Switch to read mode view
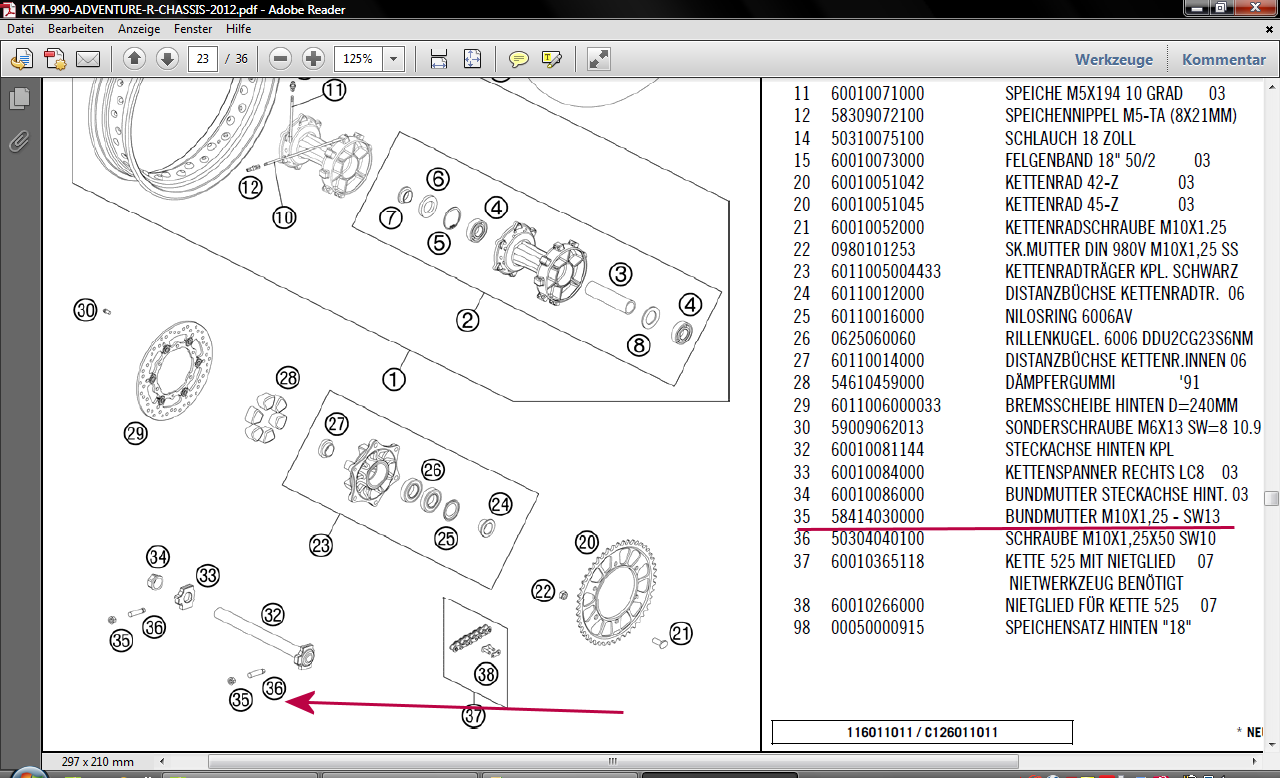Image resolution: width=1280 pixels, height=778 pixels. pyautogui.click(x=599, y=59)
